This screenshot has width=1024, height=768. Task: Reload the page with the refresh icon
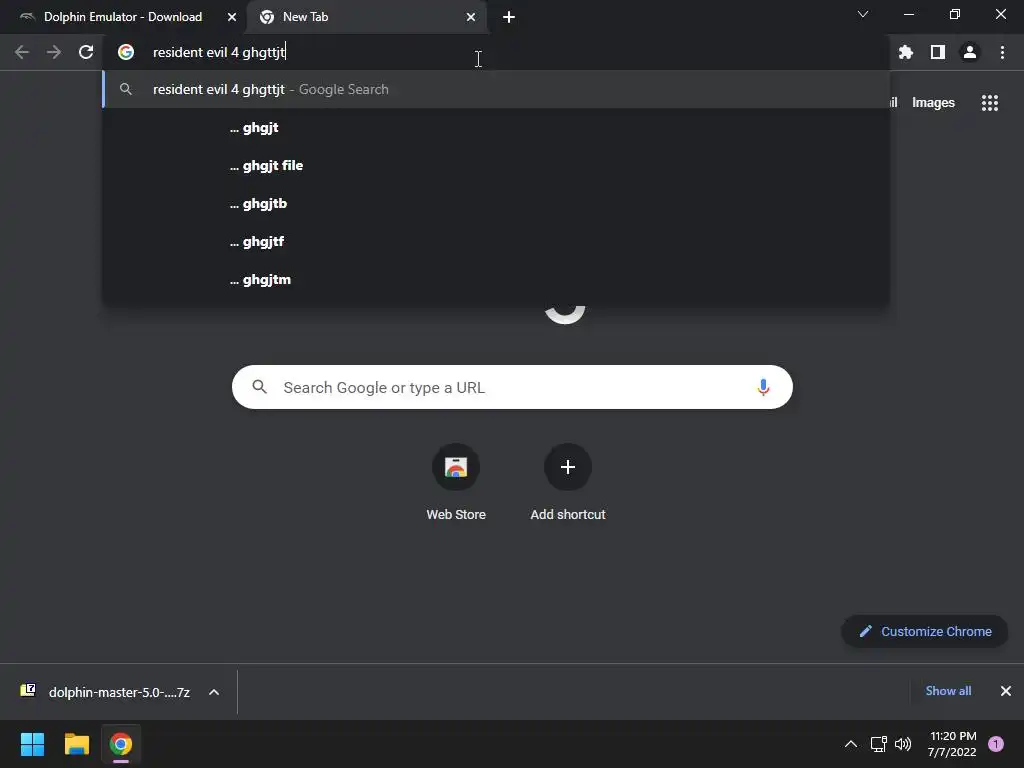point(86,52)
